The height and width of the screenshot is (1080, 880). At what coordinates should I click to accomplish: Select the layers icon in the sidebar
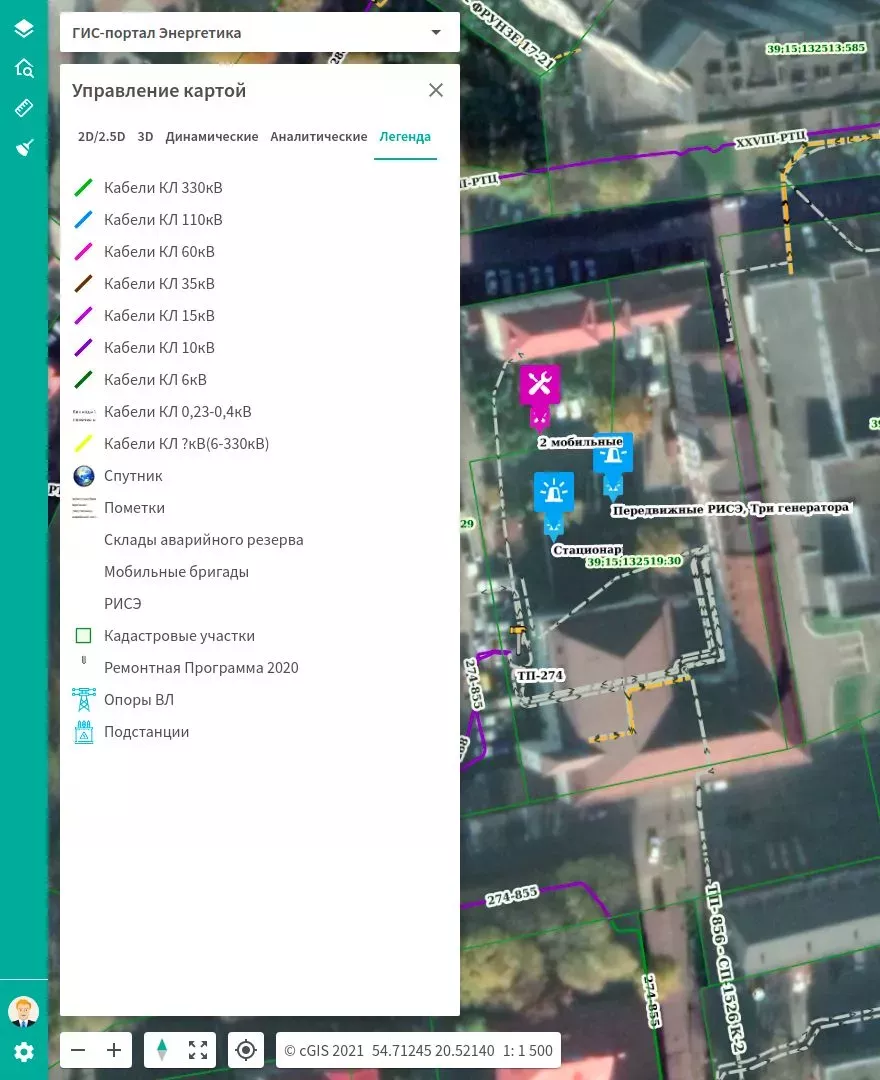pyautogui.click(x=23, y=28)
